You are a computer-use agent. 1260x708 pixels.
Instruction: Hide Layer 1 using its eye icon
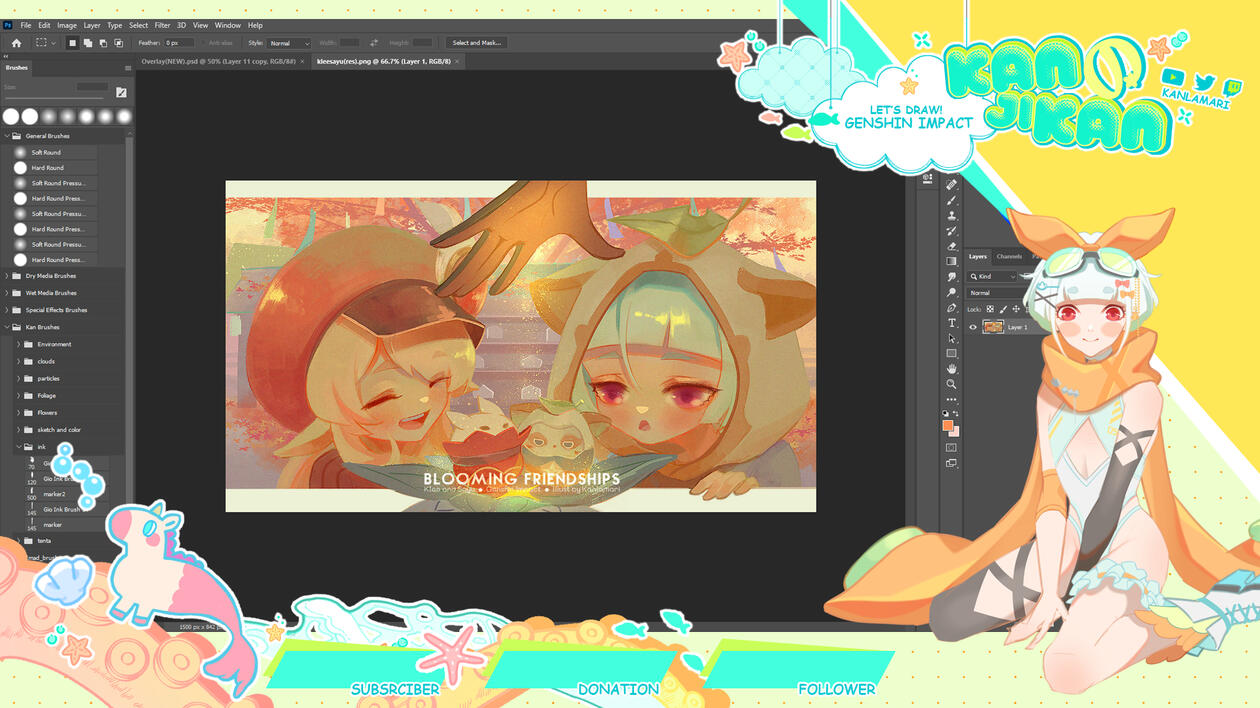(973, 327)
